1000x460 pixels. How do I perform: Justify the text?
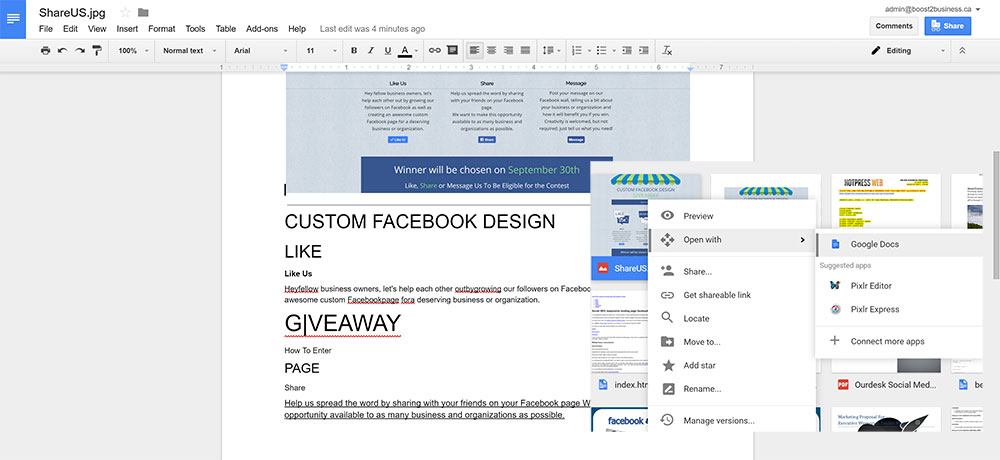tap(526, 50)
